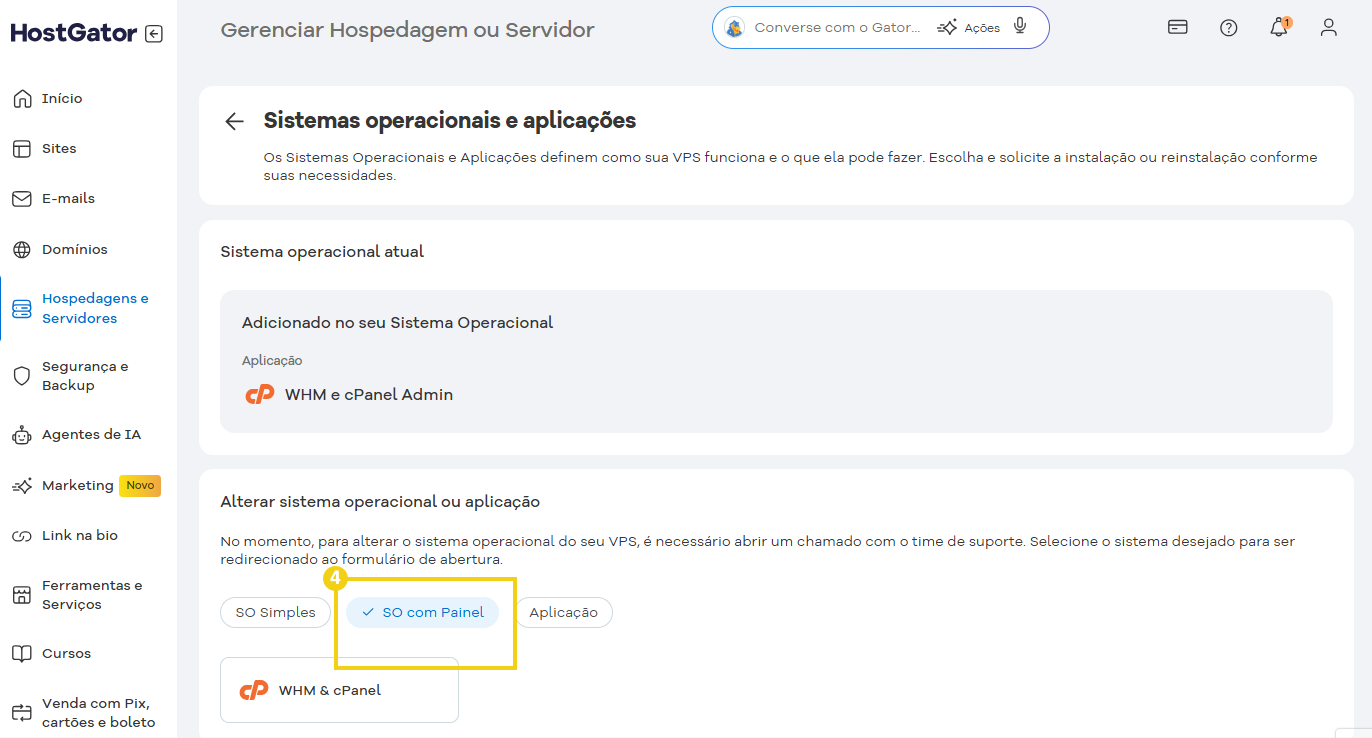Open the user profile icon
Screen dimensions: 1372x738
click(1328, 27)
